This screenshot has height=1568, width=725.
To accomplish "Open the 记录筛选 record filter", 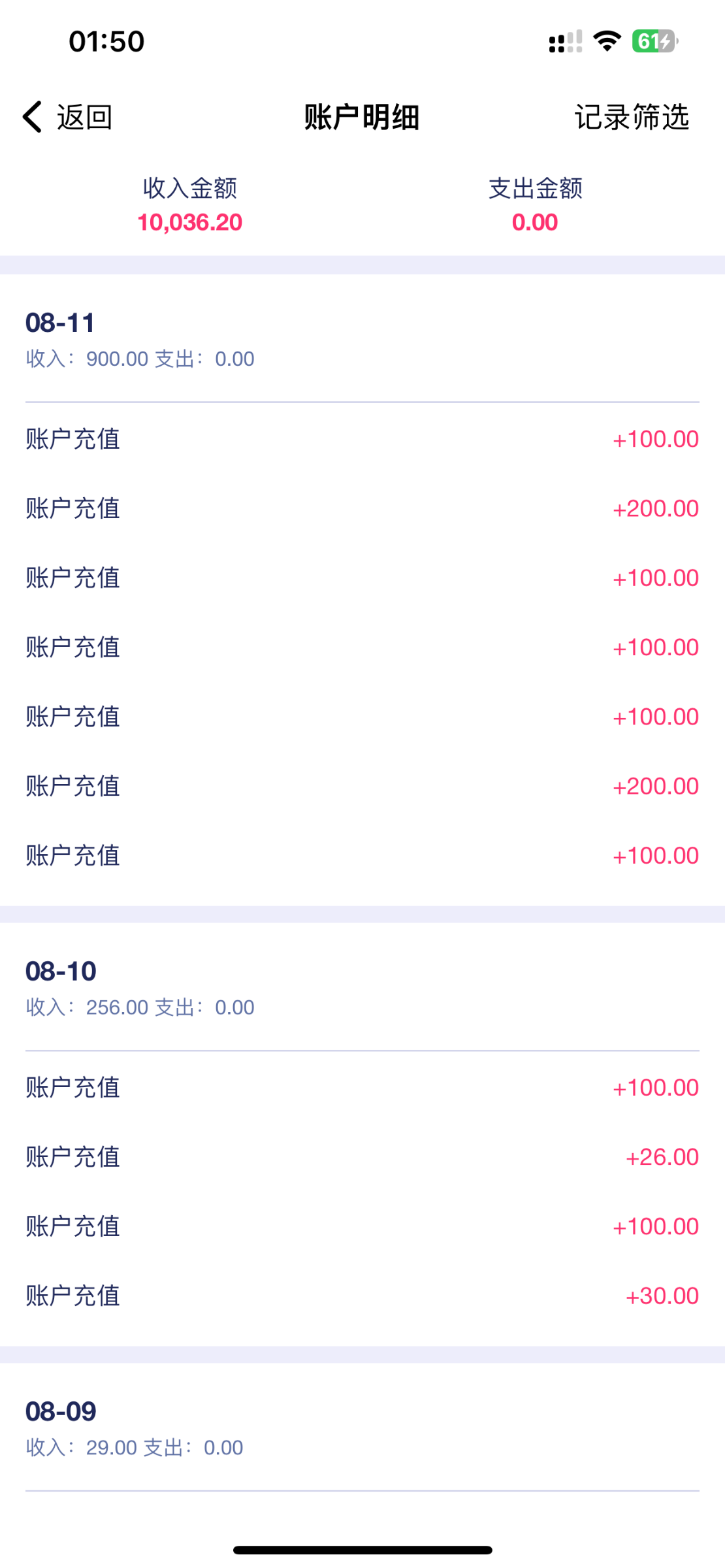I will click(x=631, y=118).
